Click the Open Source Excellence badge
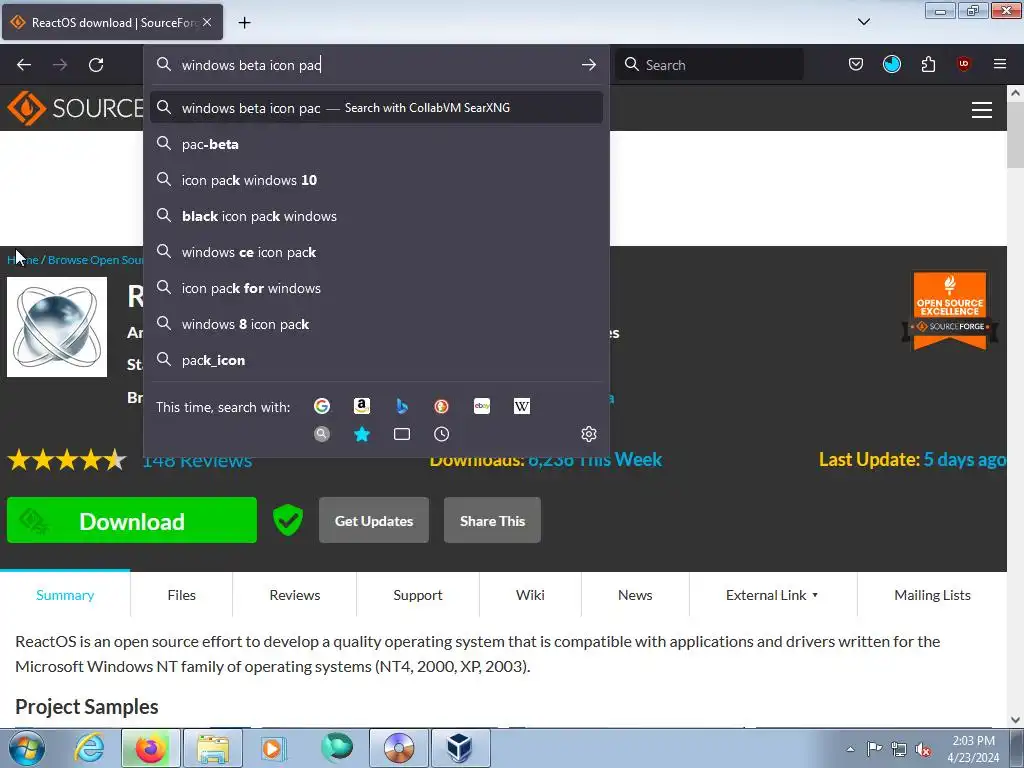 pyautogui.click(x=950, y=312)
